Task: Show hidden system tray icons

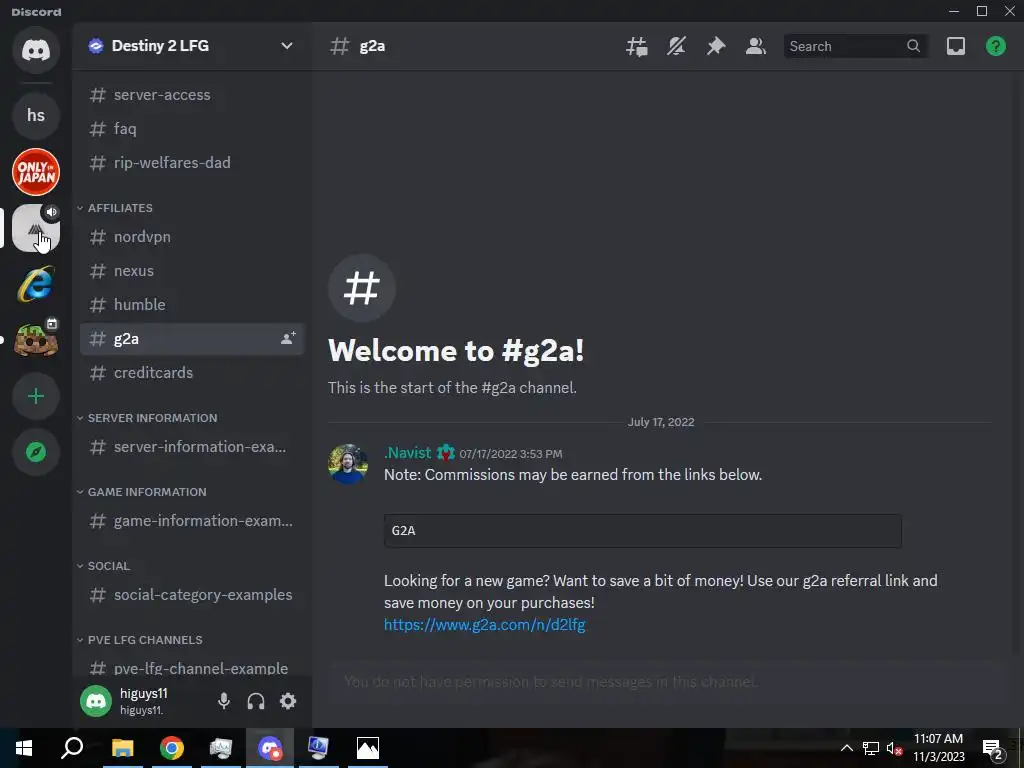Action: [846, 748]
